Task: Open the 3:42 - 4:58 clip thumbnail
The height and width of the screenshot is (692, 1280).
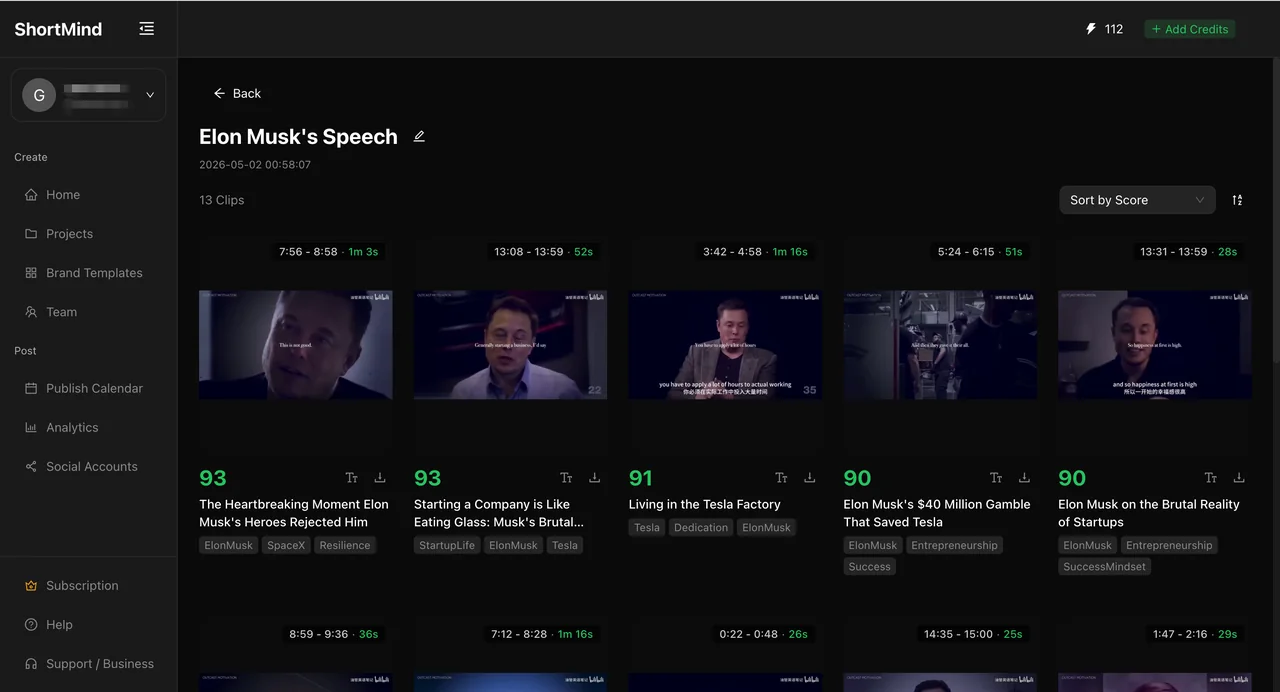Action: (725, 345)
